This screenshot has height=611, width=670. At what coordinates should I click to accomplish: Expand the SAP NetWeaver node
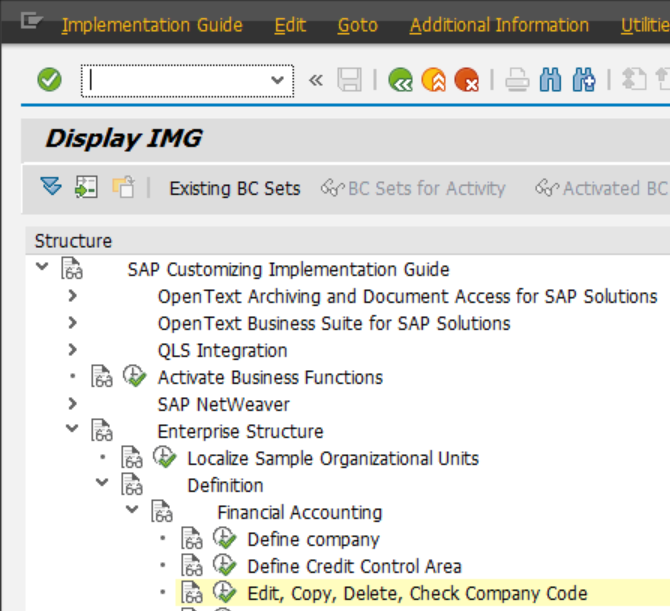coord(72,403)
